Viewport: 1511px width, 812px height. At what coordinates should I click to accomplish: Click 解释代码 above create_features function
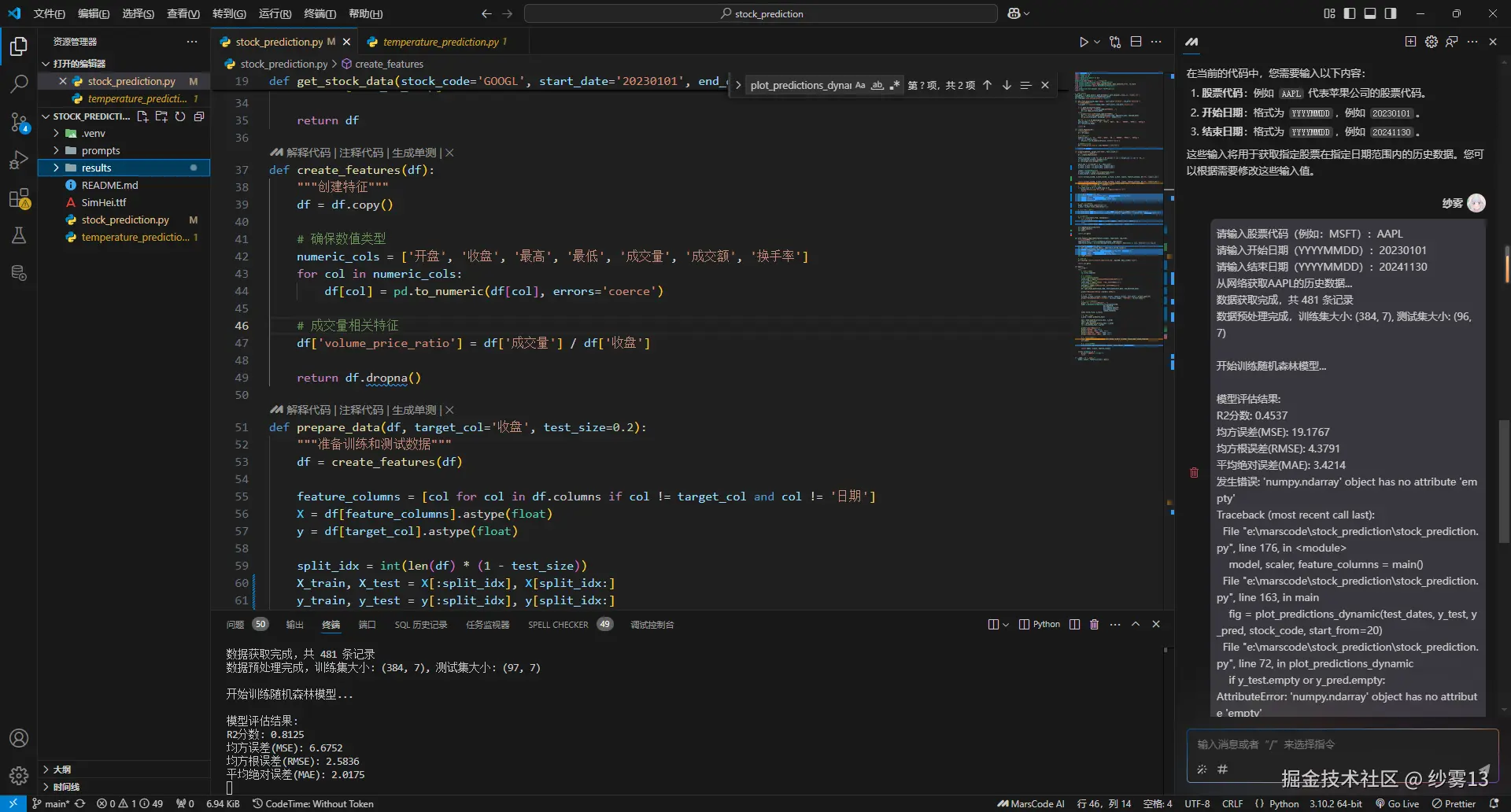[x=308, y=153]
